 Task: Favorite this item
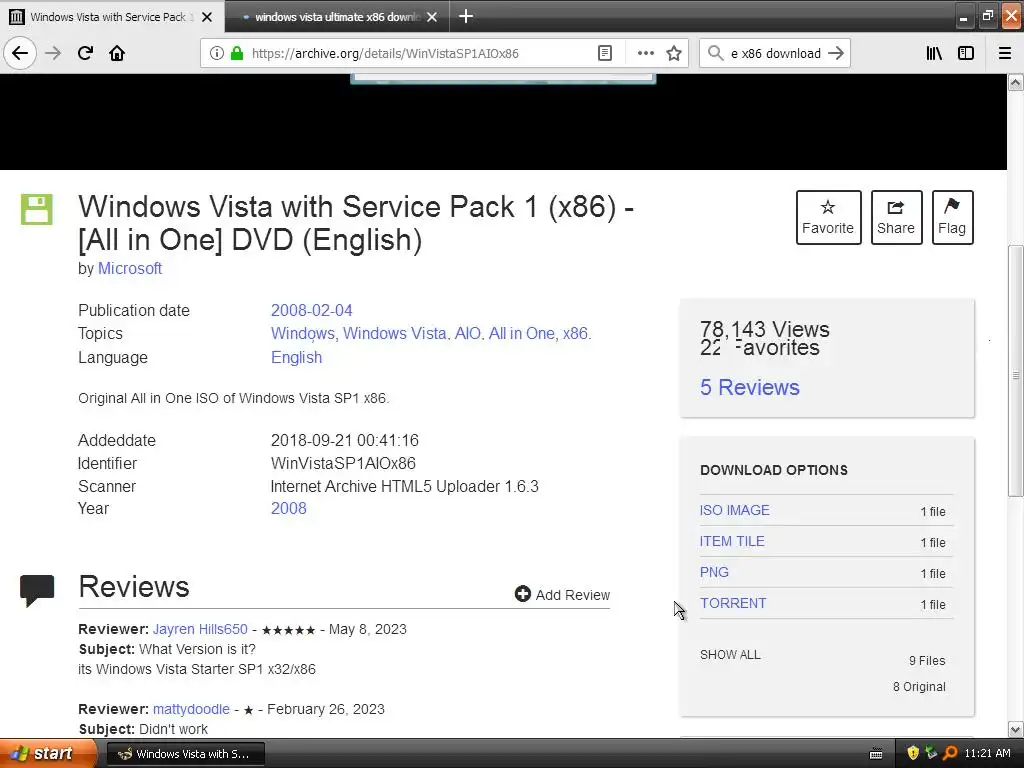828,217
